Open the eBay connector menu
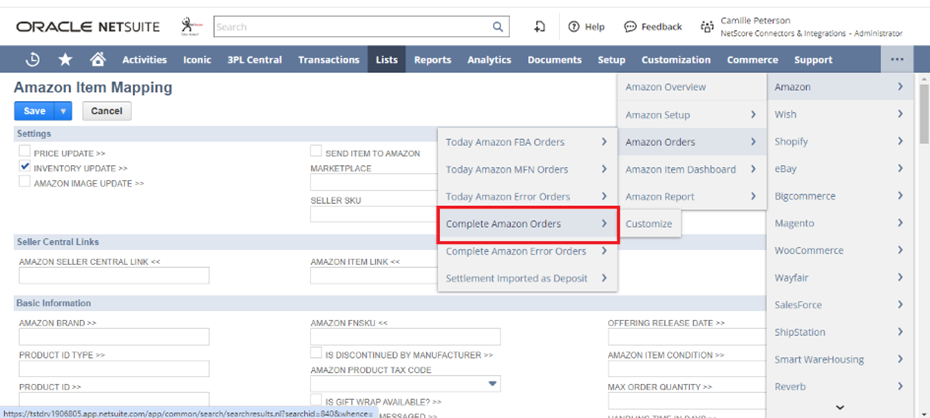This screenshot has height=418, width=930. pyautogui.click(x=840, y=169)
